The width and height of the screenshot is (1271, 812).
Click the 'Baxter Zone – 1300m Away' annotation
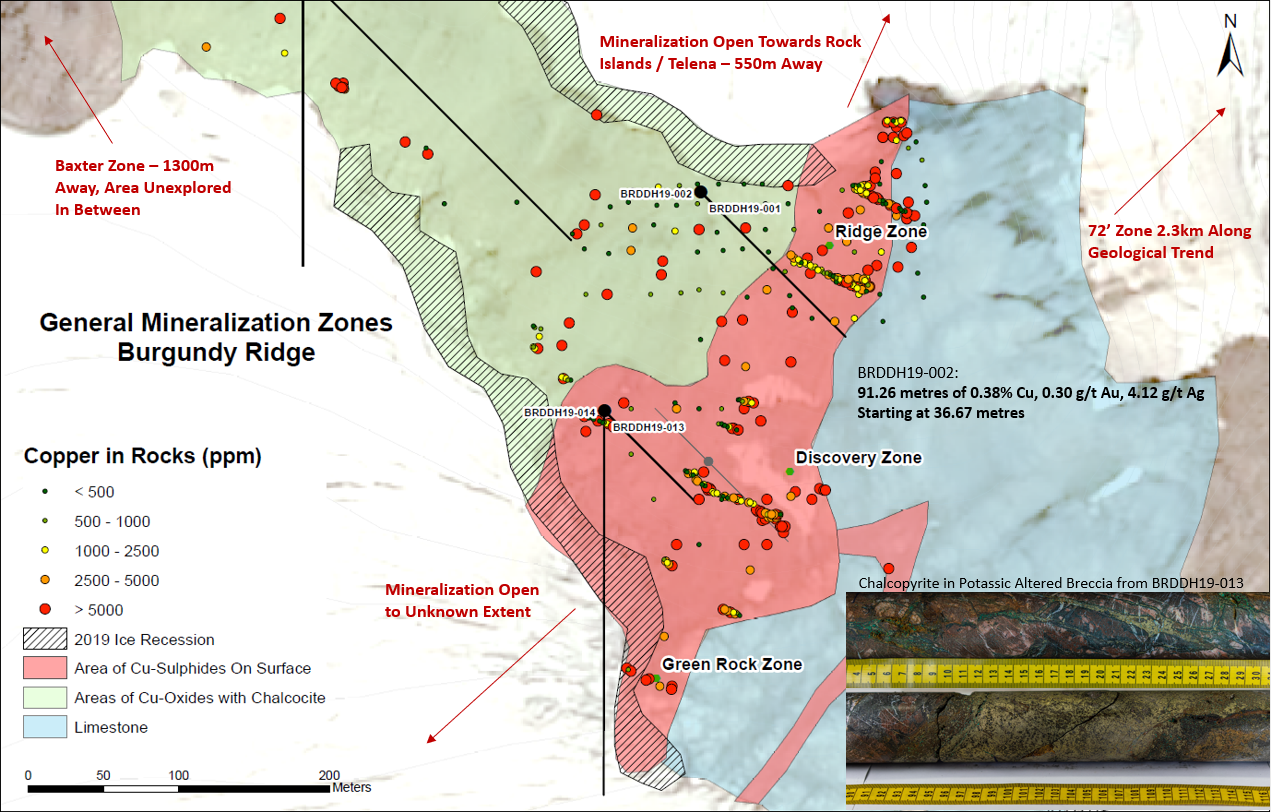[x=143, y=186]
